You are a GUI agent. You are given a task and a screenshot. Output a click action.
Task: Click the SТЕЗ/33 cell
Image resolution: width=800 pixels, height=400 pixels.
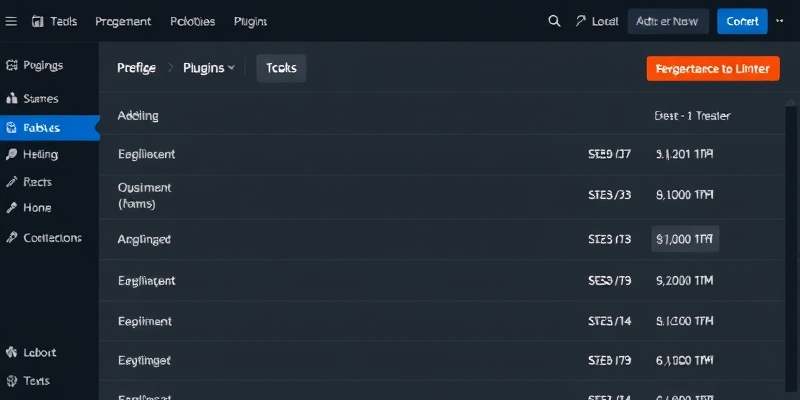tap(609, 195)
